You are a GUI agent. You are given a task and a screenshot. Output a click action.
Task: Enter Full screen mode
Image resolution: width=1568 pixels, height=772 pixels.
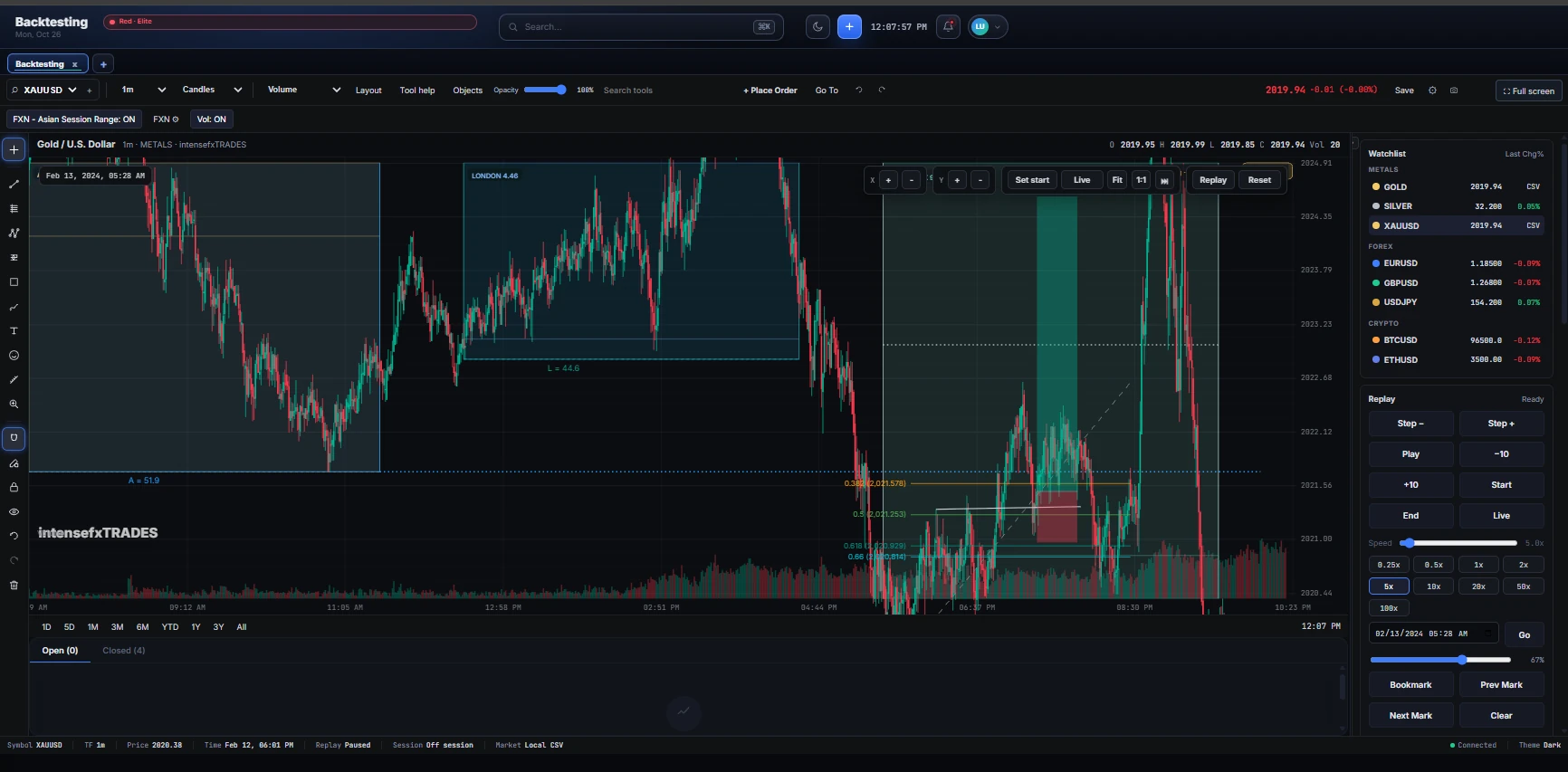(1529, 91)
